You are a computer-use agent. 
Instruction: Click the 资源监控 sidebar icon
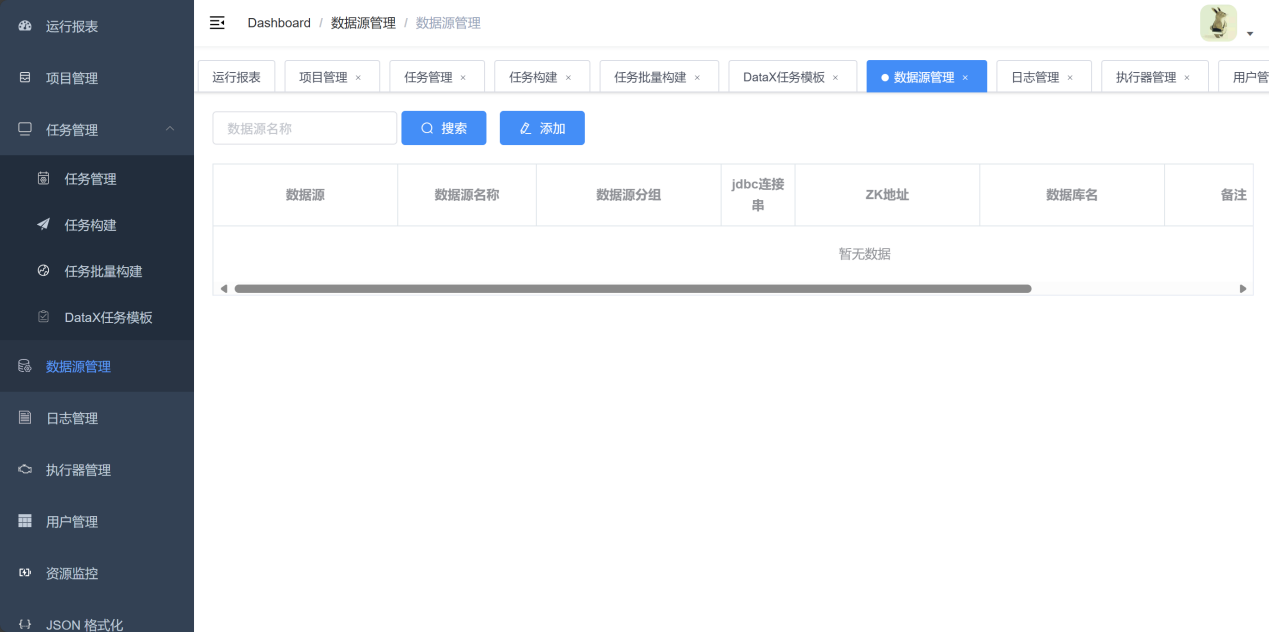pos(25,574)
